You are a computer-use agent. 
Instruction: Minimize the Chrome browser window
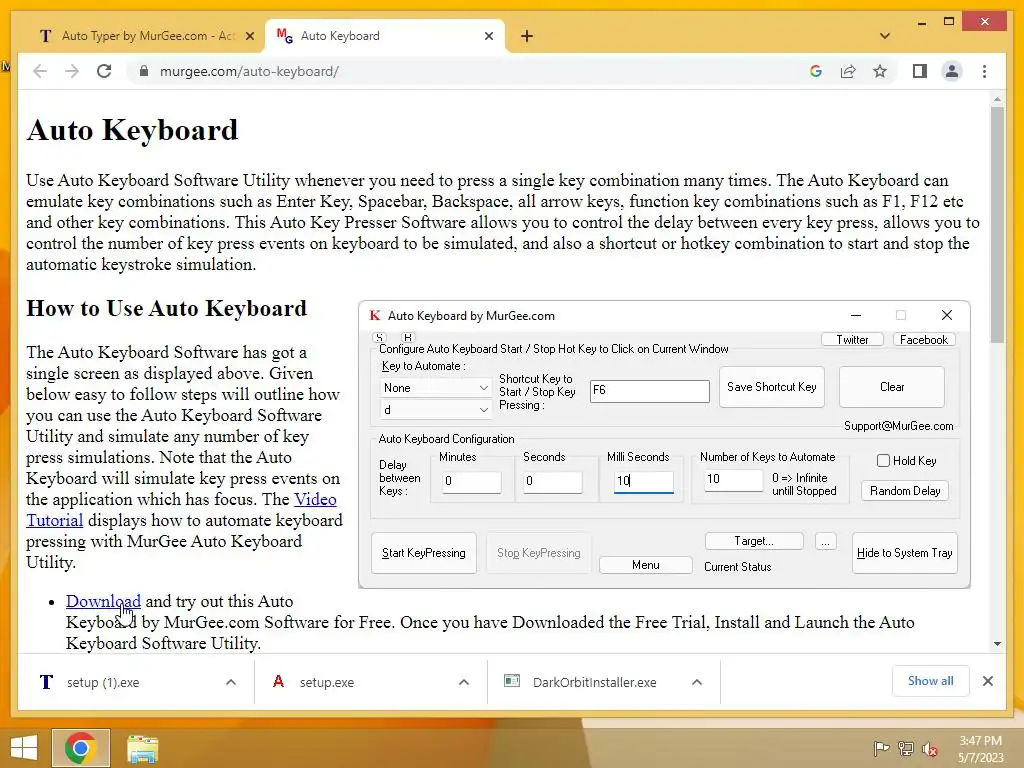[921, 23]
